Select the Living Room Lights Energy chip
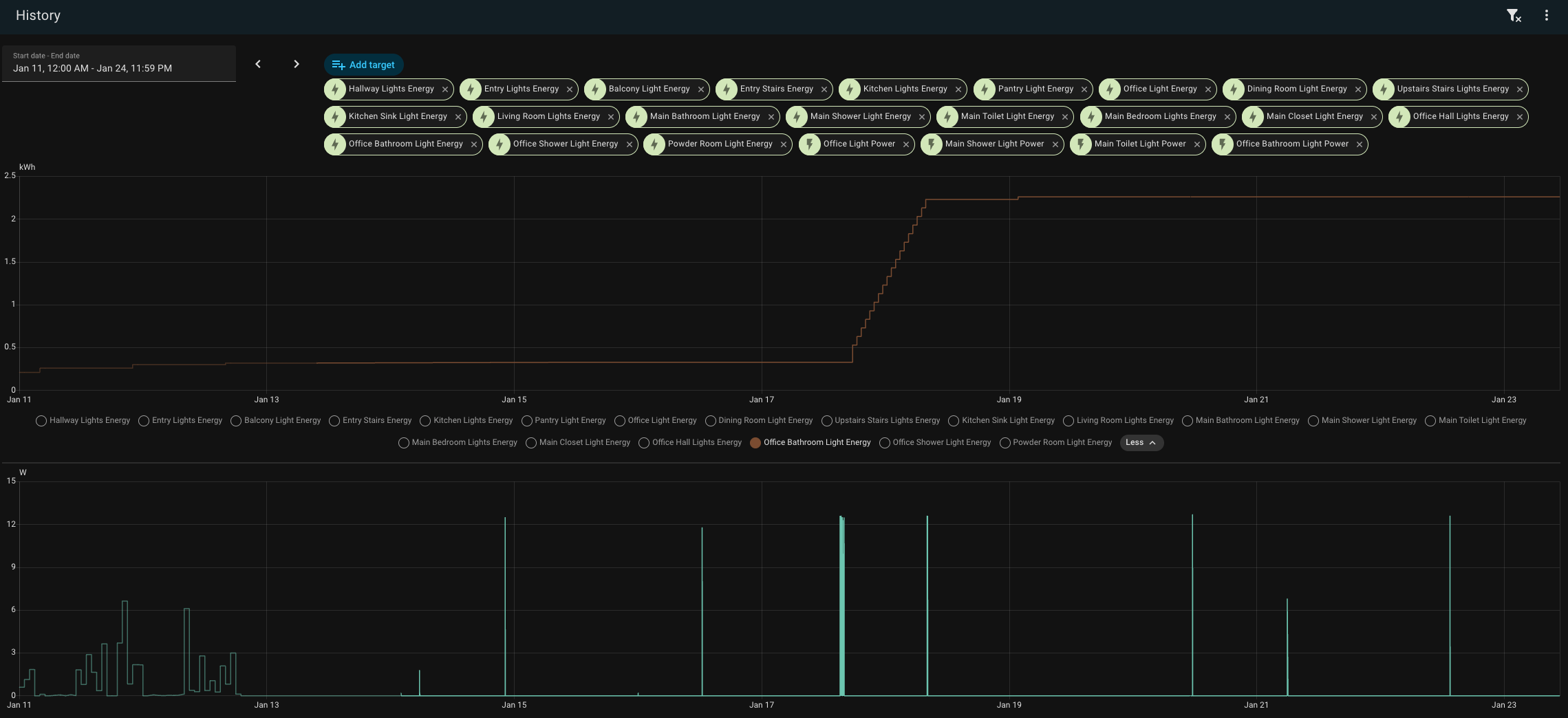Image resolution: width=1568 pixels, height=718 pixels. pyautogui.click(x=548, y=117)
